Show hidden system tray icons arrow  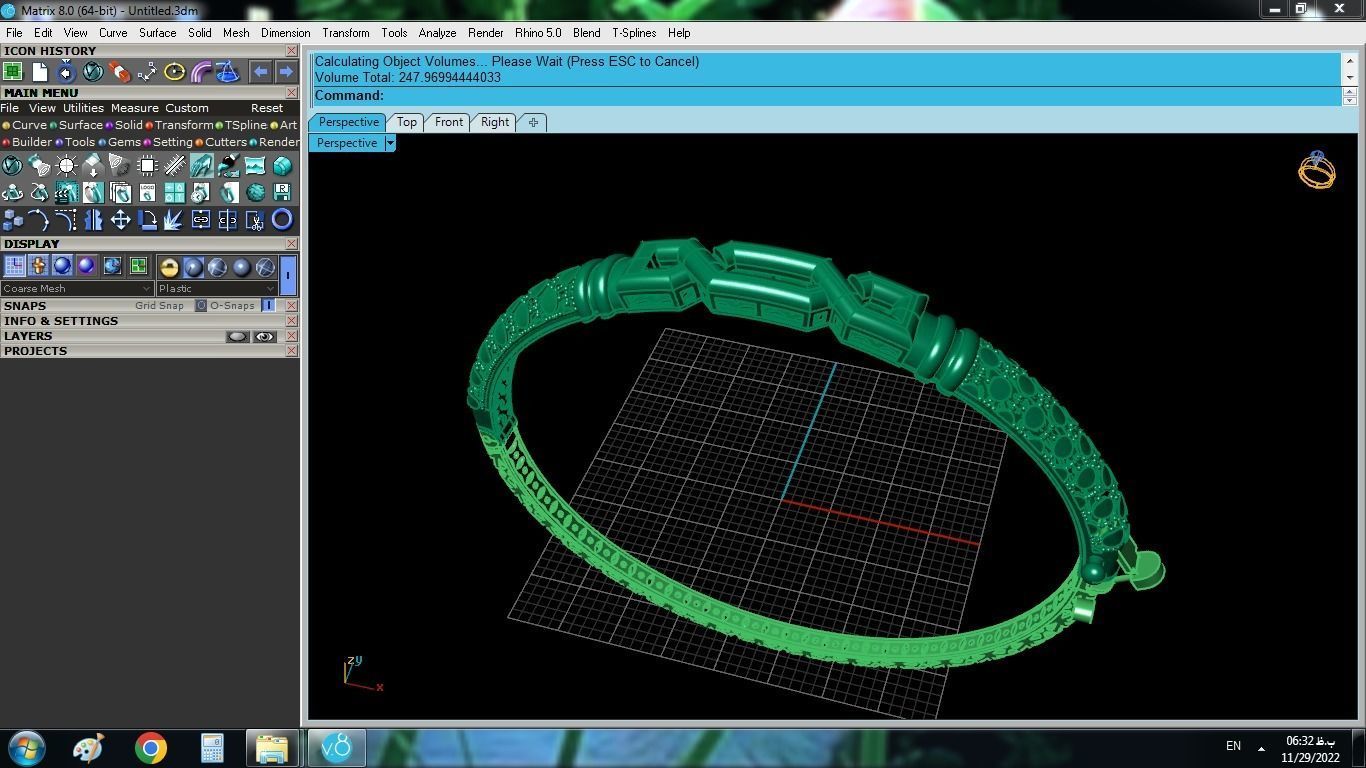(1261, 747)
